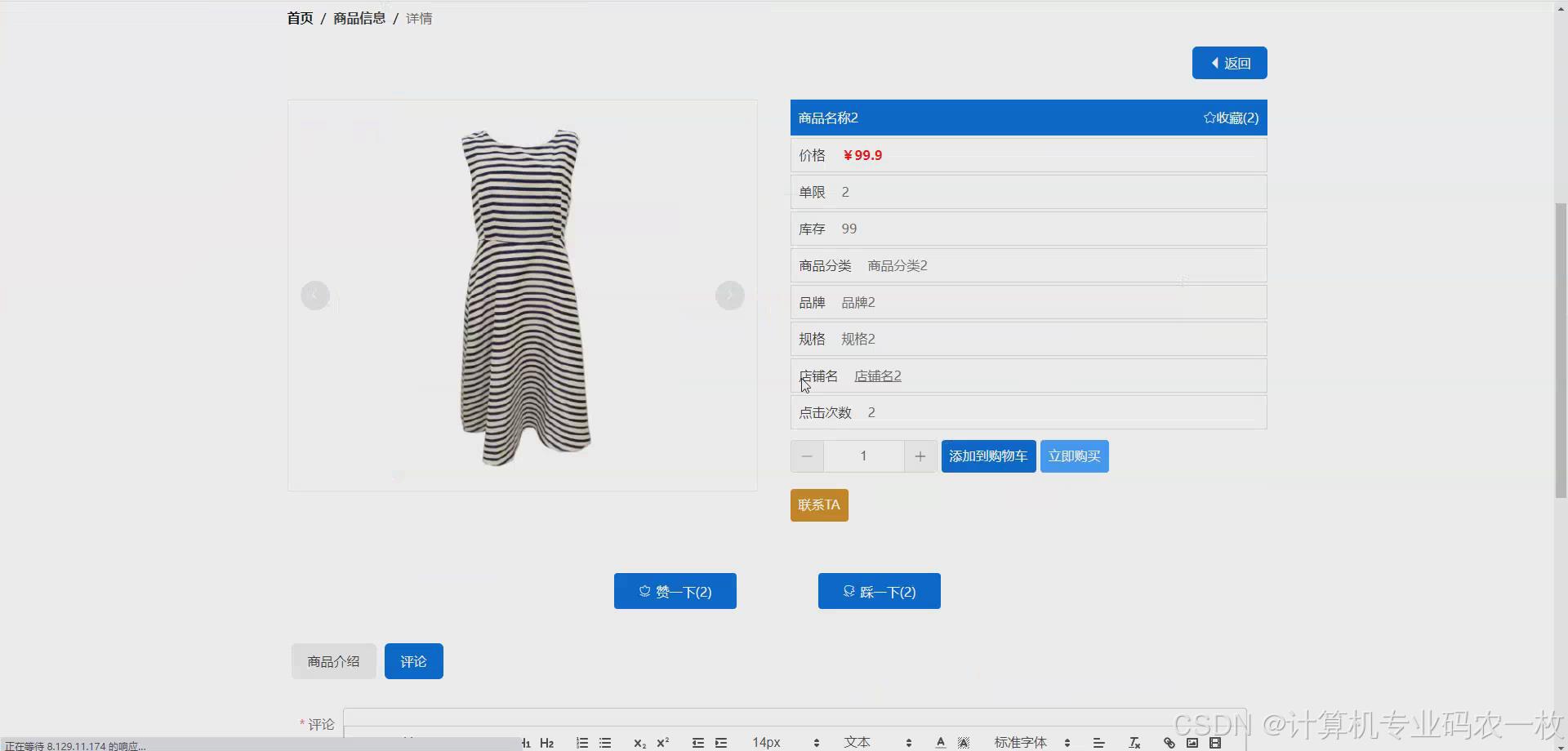Click the 商品分类2 category value
This screenshot has width=1568, height=751.
coord(898,265)
